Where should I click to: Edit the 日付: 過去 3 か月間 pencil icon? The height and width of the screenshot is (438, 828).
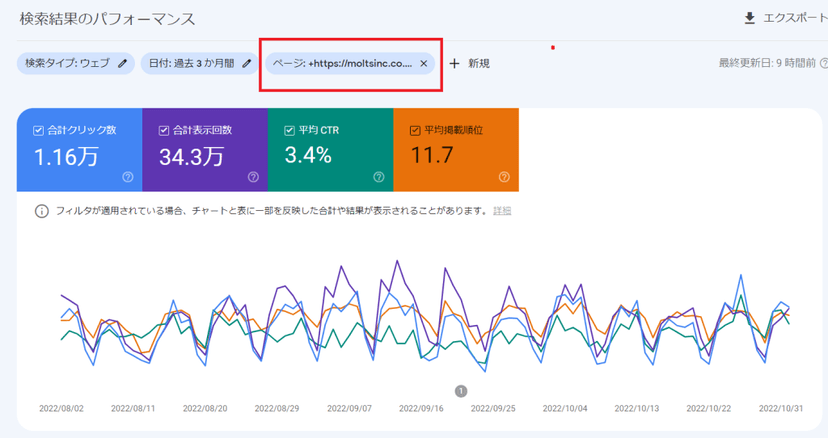(247, 63)
